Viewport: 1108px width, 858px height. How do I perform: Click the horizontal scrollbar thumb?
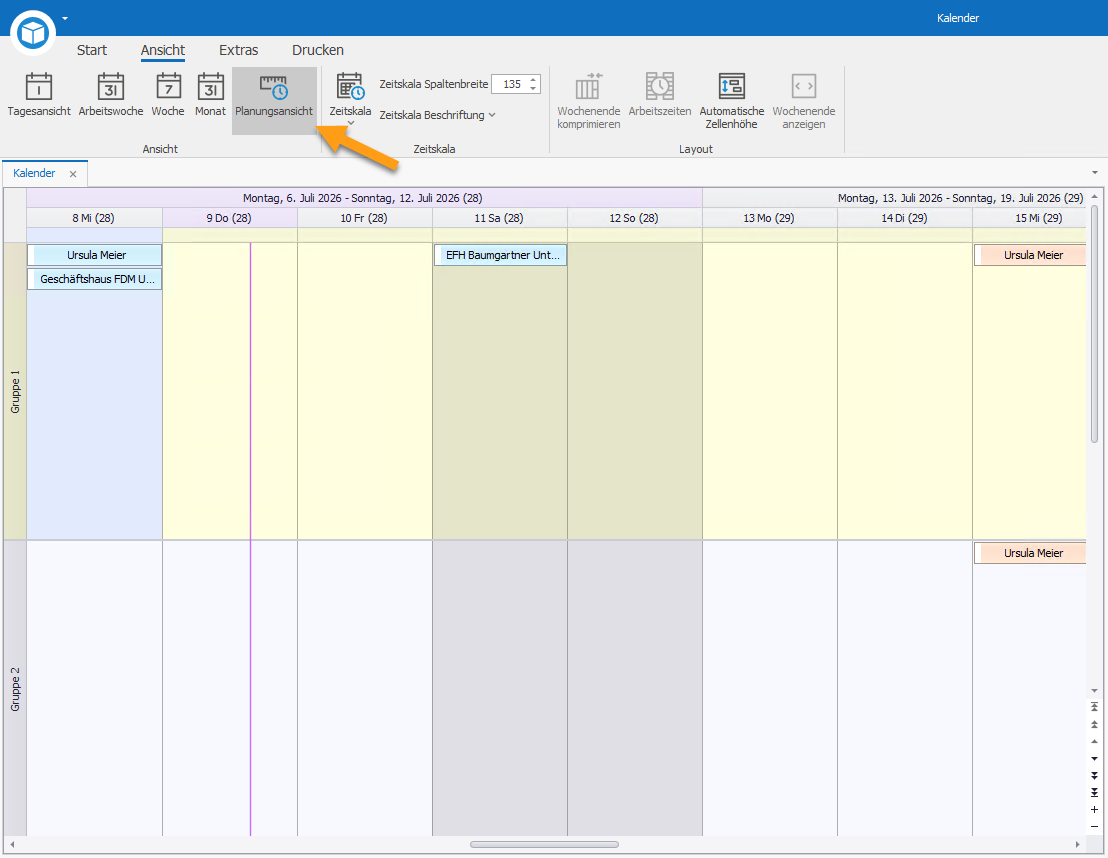[544, 845]
